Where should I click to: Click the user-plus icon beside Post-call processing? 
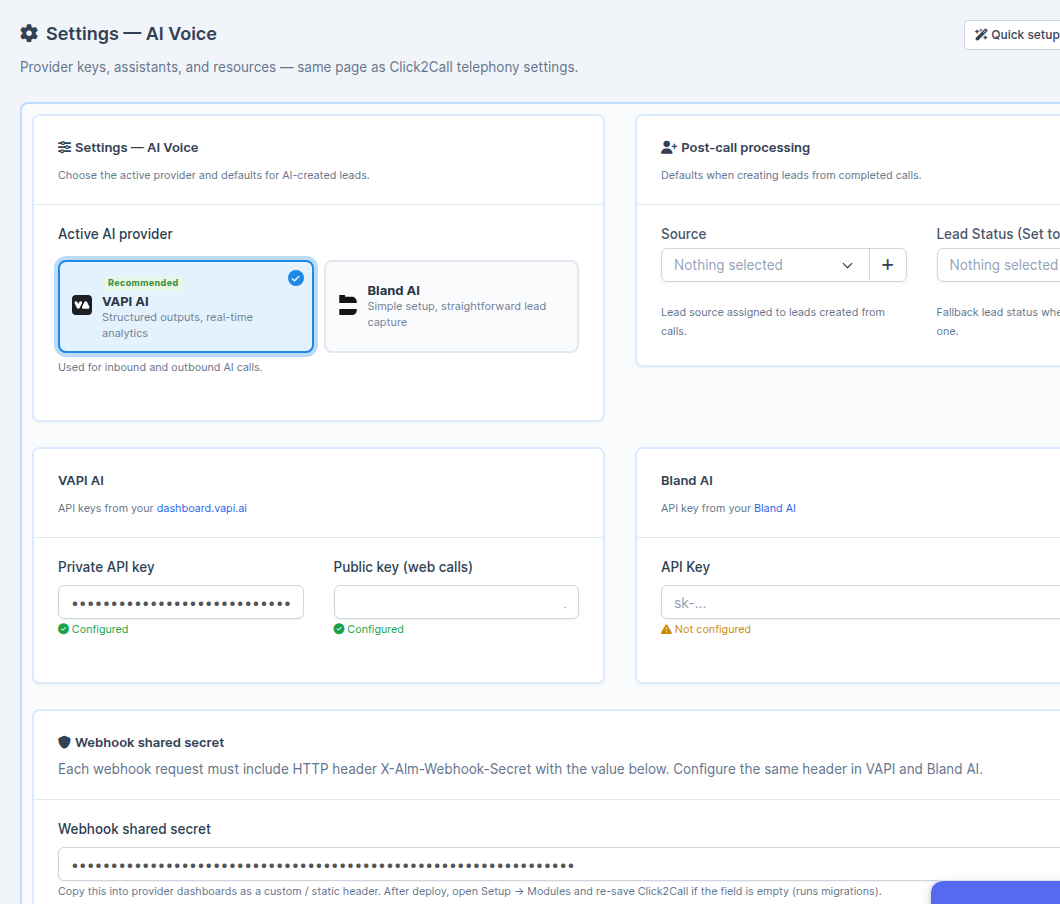669,147
